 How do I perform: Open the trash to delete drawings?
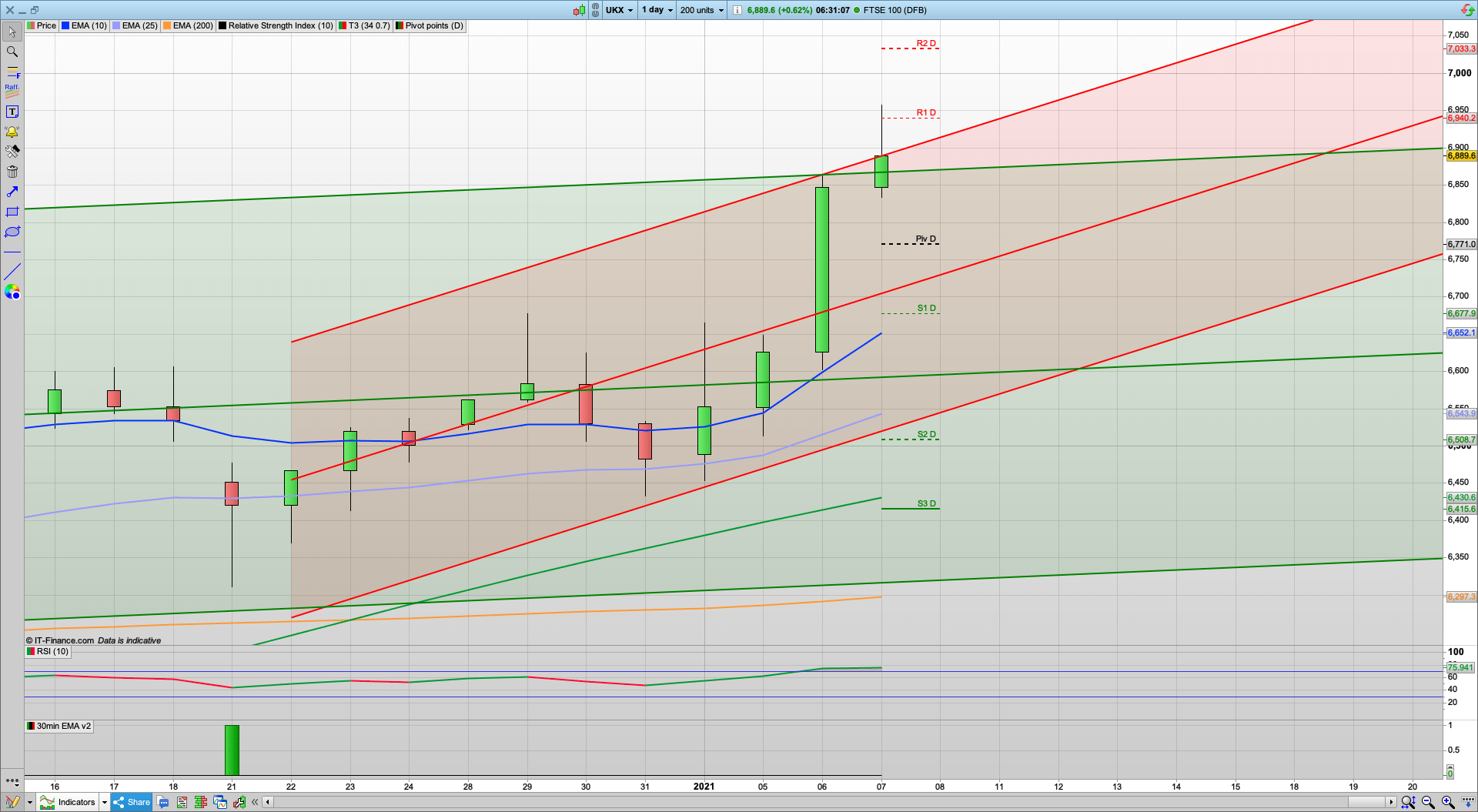(x=12, y=172)
